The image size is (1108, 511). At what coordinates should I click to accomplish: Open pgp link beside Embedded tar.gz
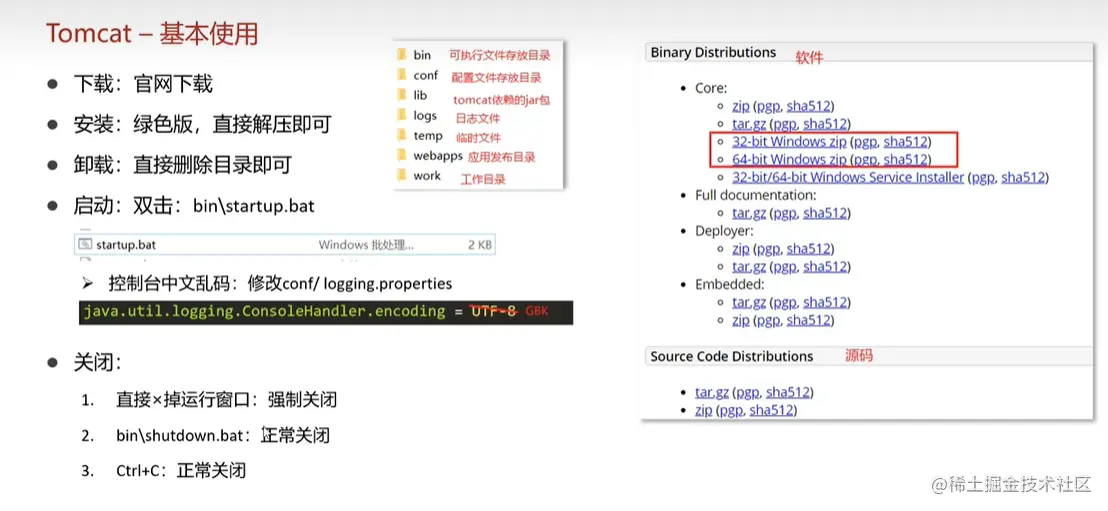point(784,303)
